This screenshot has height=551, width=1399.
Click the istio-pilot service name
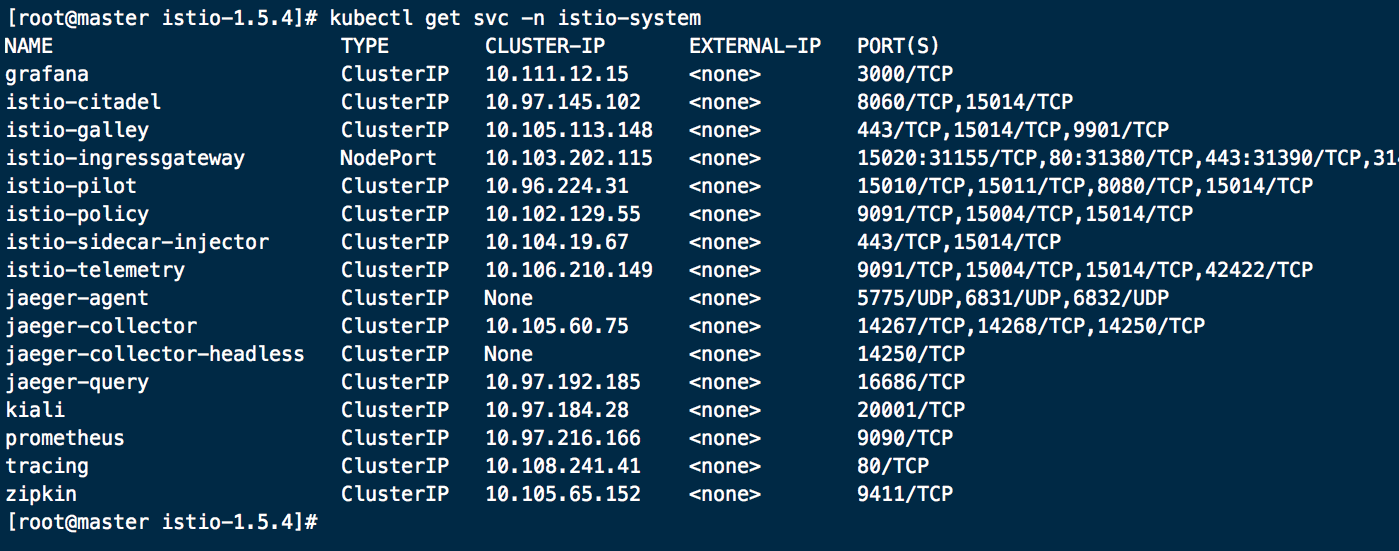[x=71, y=186]
